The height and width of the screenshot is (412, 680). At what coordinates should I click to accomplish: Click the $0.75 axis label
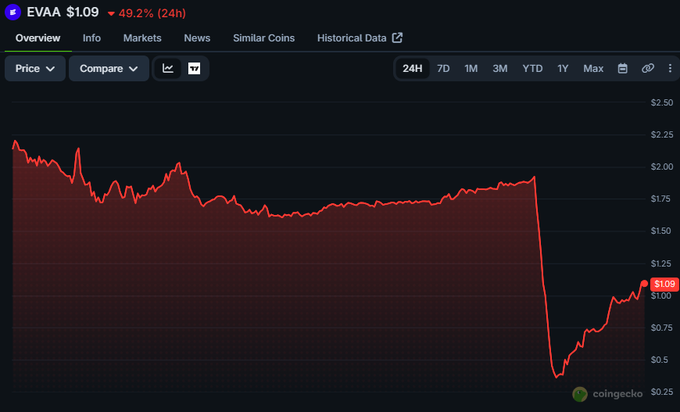click(662, 328)
